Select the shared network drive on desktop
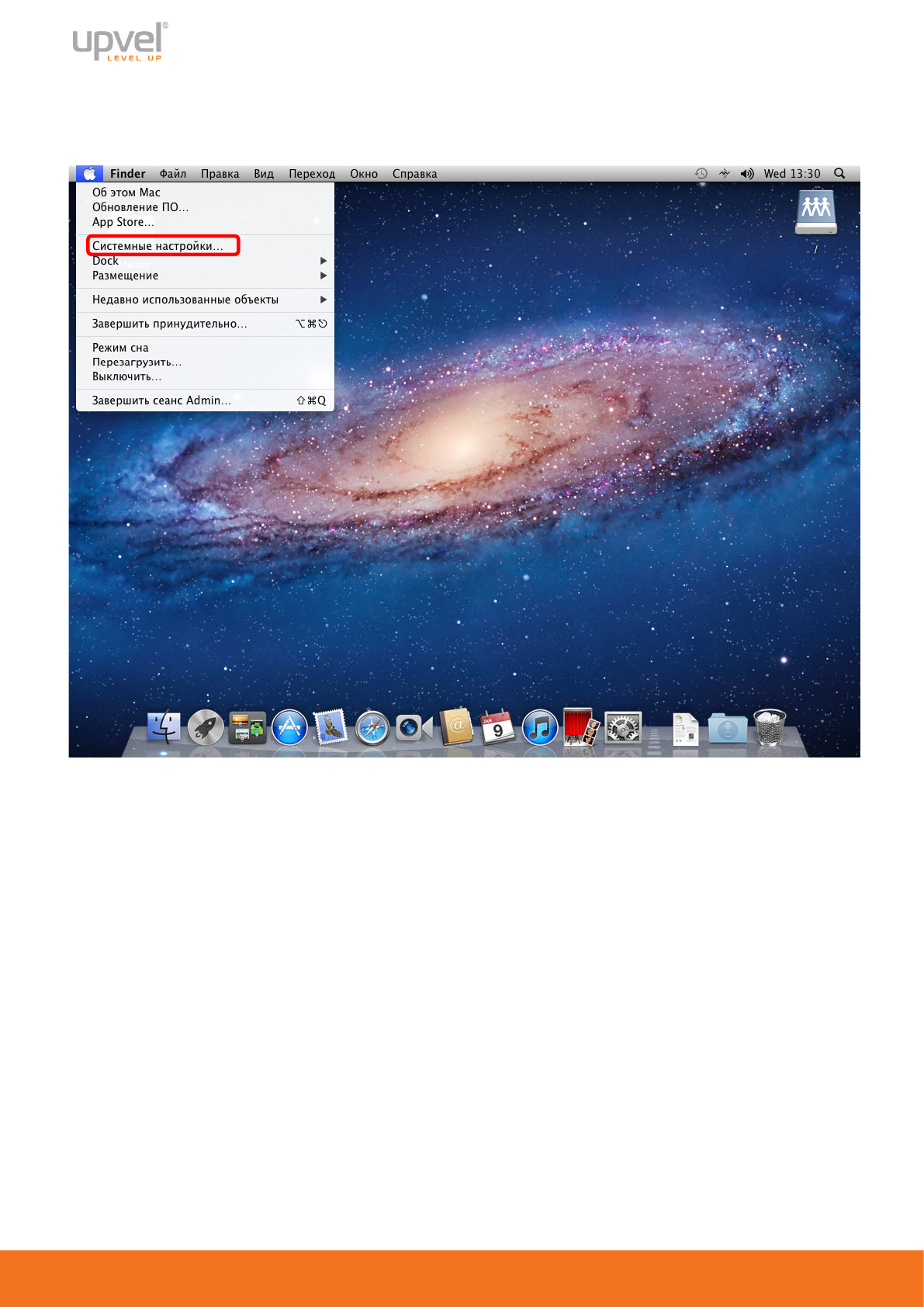This screenshot has width=924, height=1307. 815,213
